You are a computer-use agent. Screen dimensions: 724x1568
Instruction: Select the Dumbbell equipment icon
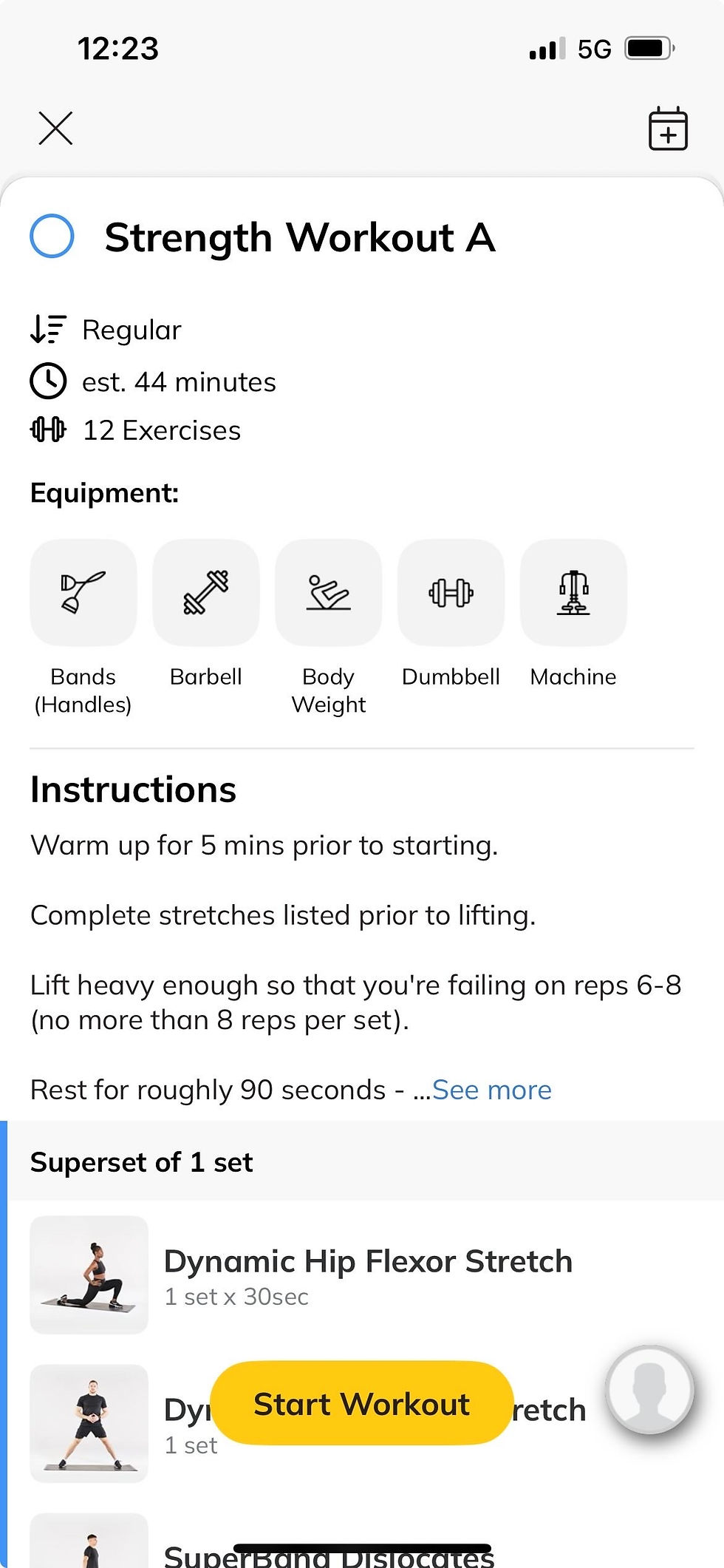[x=451, y=591]
